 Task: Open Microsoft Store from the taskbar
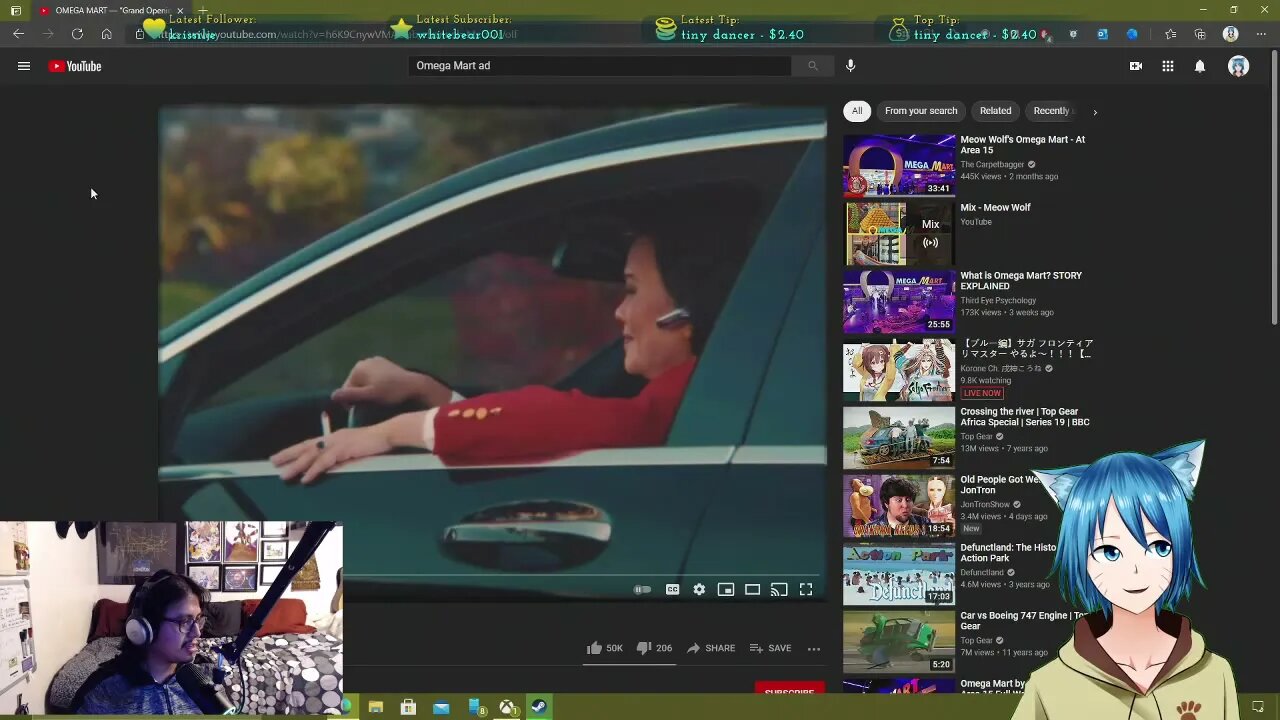(x=408, y=708)
